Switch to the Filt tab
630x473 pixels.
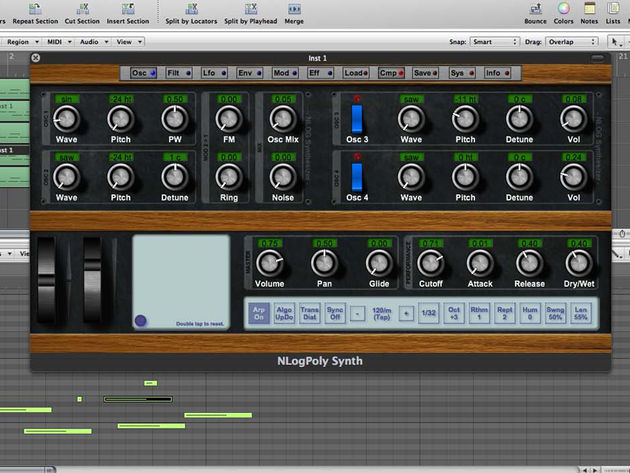(179, 73)
